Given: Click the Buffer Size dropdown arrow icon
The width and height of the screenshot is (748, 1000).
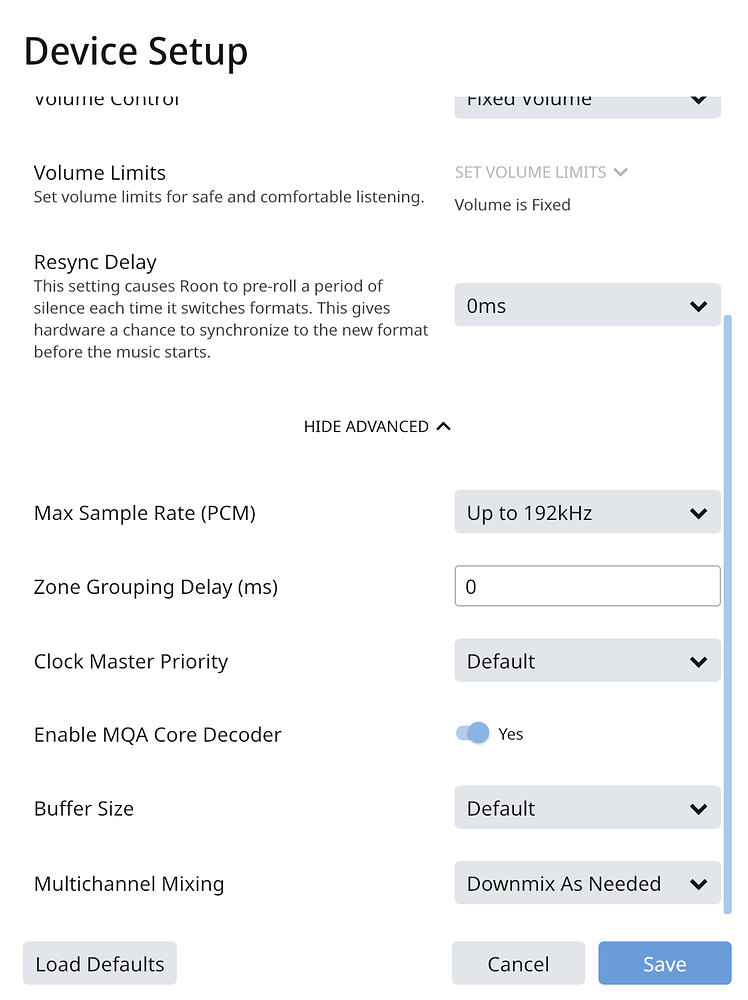Looking at the screenshot, I should 699,808.
